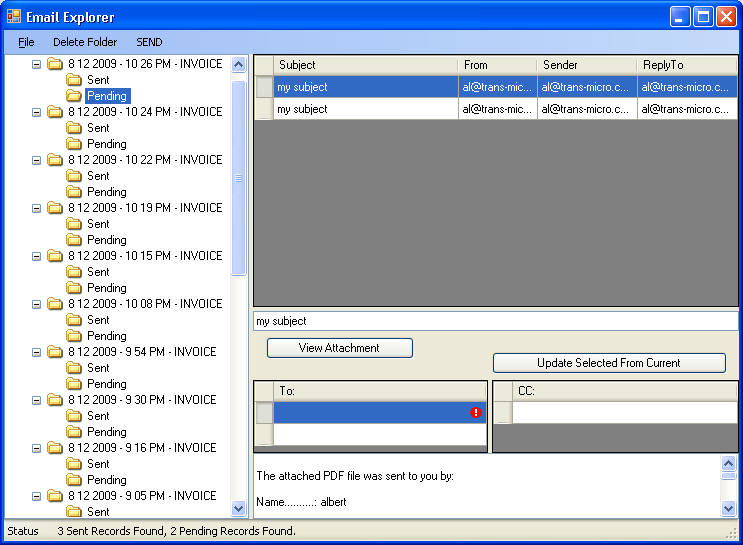Click the To: column header
The image size is (743, 545).
(x=380, y=391)
